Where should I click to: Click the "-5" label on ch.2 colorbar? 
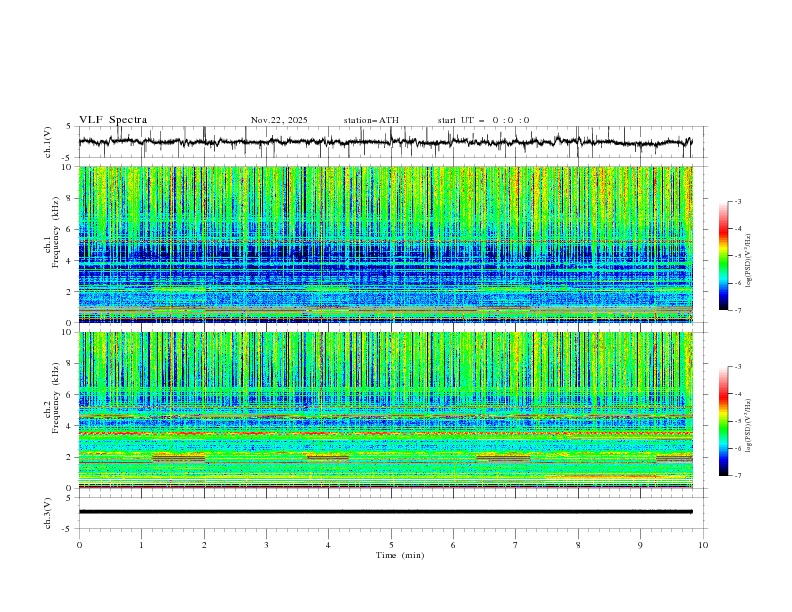[738, 421]
